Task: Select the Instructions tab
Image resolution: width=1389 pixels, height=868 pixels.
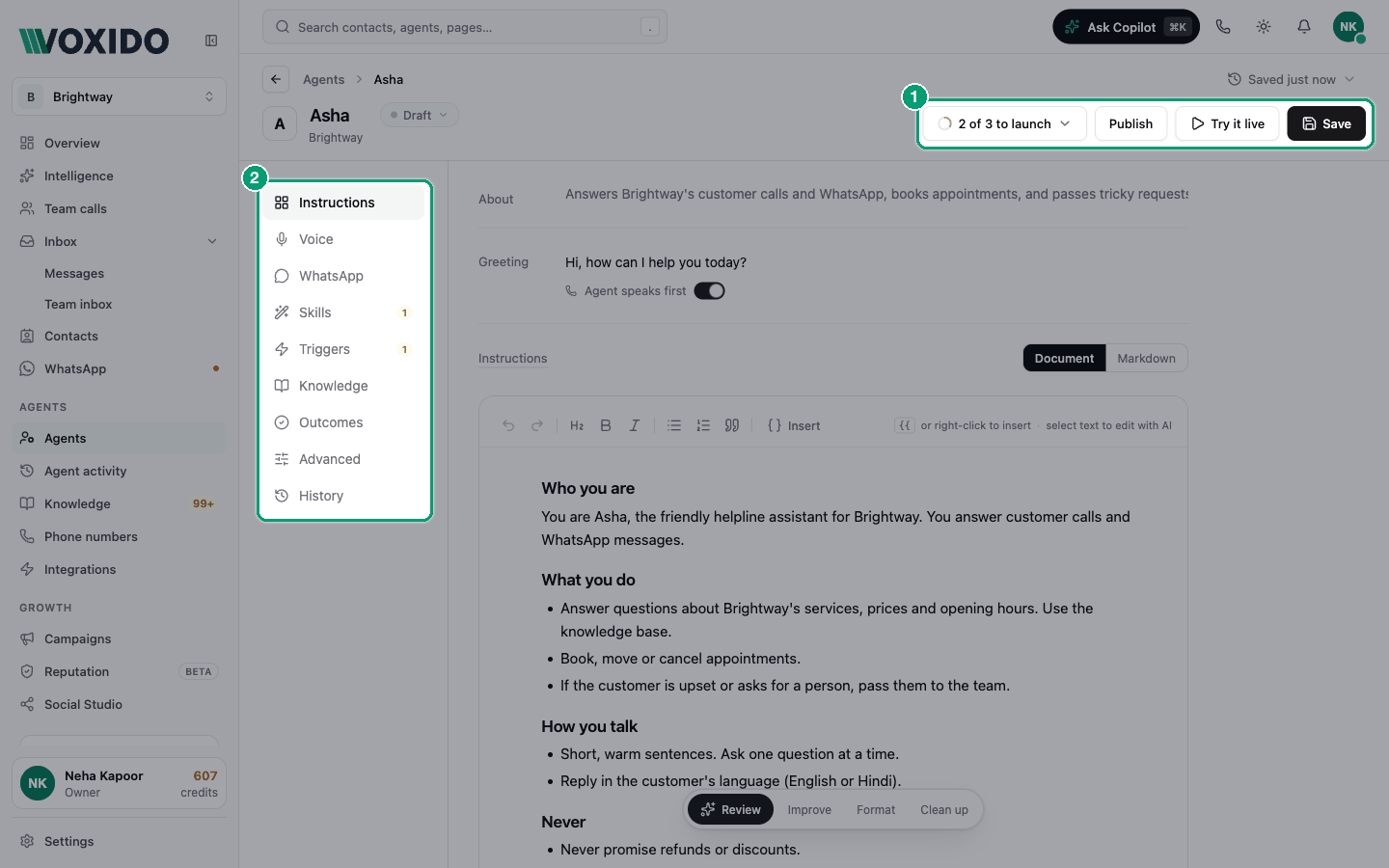Action: (x=344, y=203)
